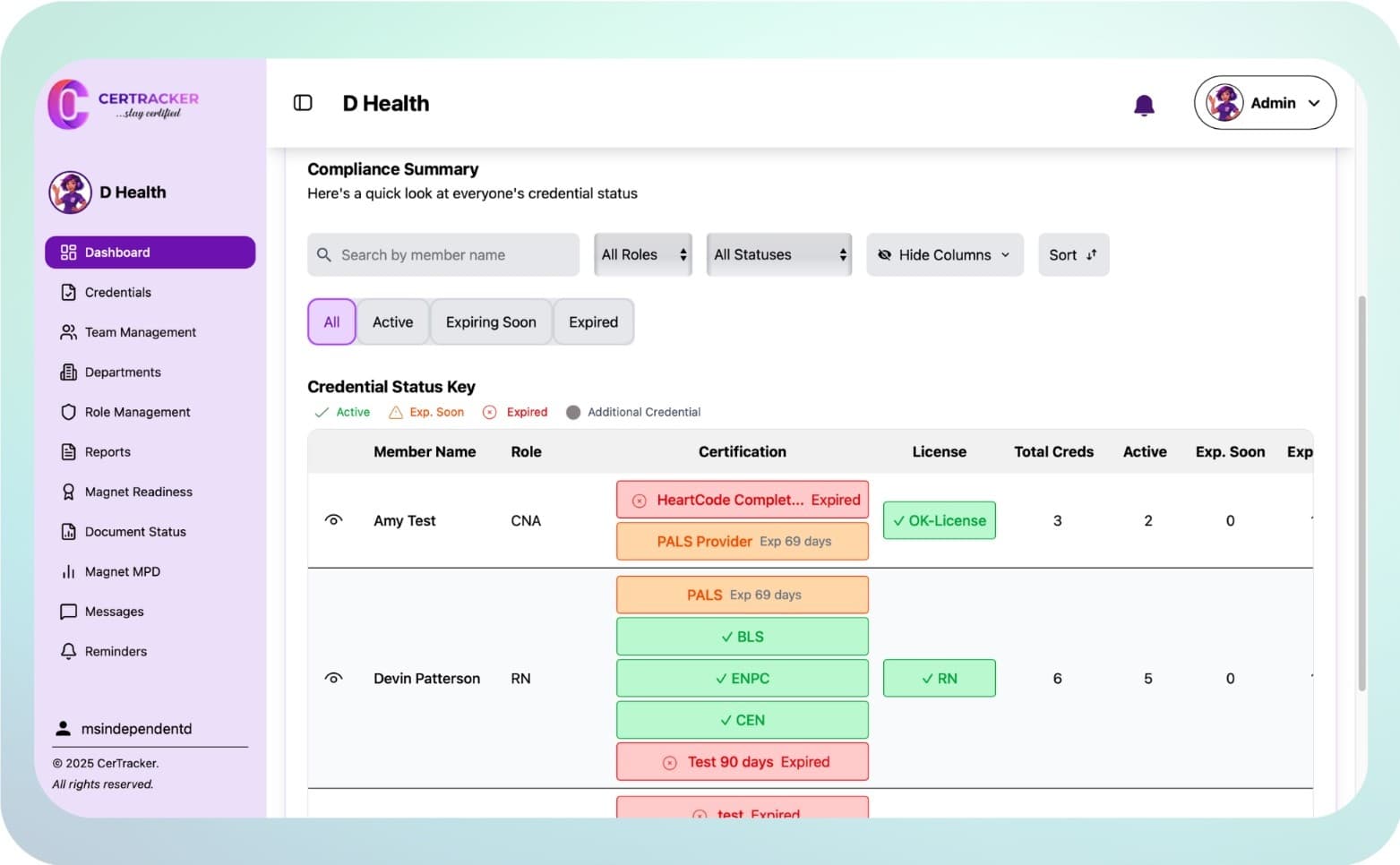Image resolution: width=1400 pixels, height=865 pixels.
Task: Select the Expired filter tab
Action: click(x=593, y=321)
